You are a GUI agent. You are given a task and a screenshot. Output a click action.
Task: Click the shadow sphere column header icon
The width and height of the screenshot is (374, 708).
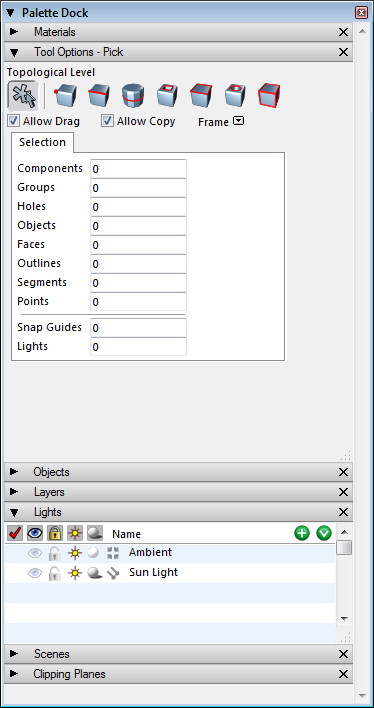[x=95, y=533]
